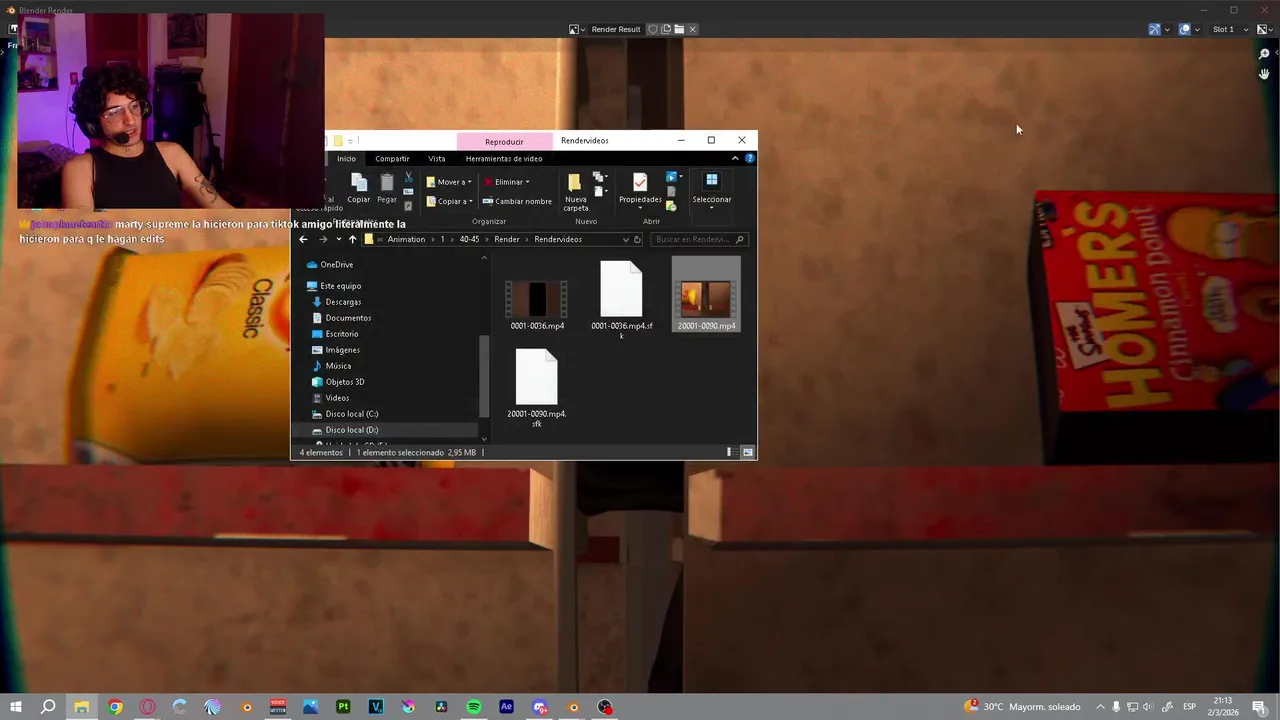1280x720 pixels.
Task: Unlink Render Result with X icon
Action: [692, 29]
